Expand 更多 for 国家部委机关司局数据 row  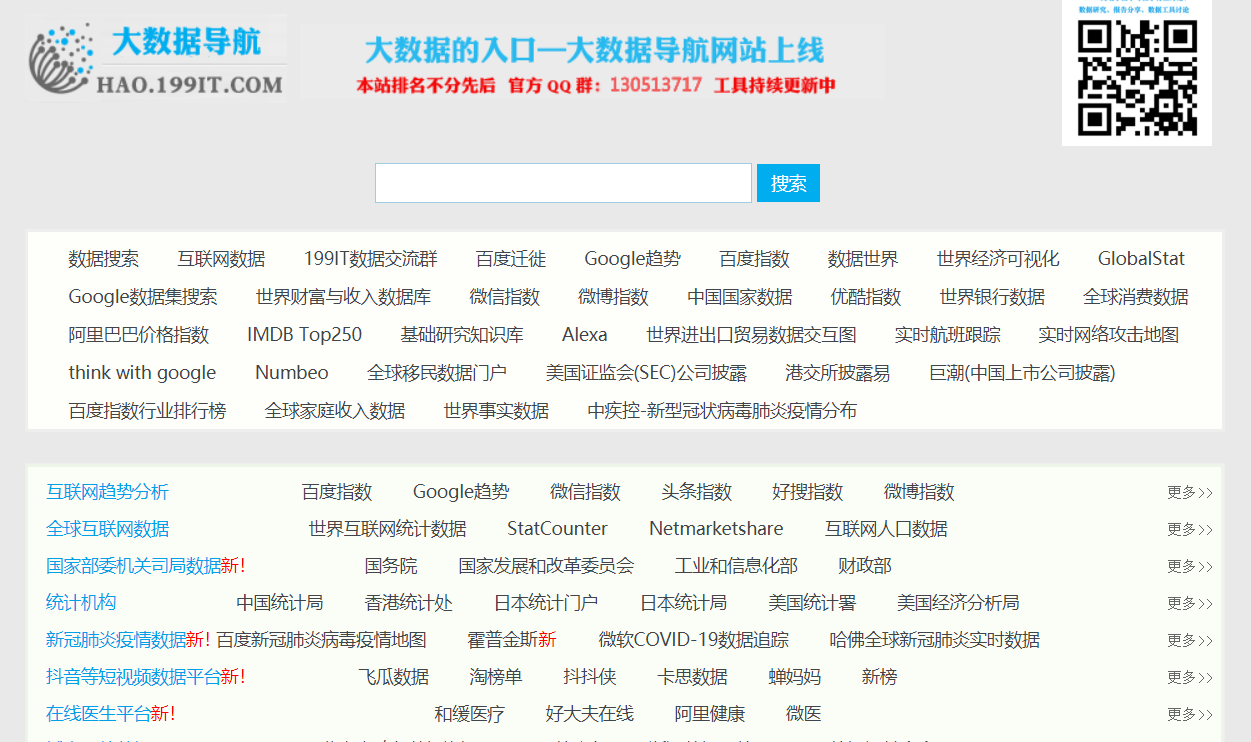[x=1190, y=566]
